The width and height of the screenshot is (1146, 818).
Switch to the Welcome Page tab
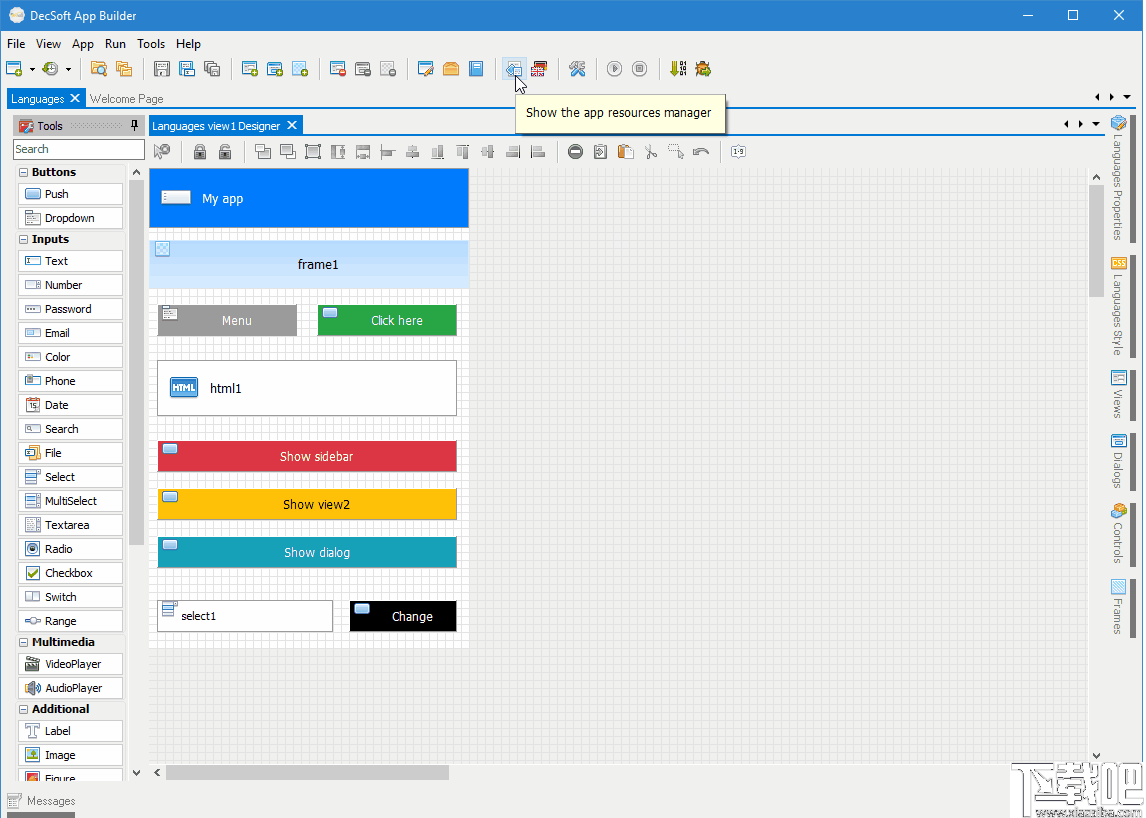[x=126, y=99]
